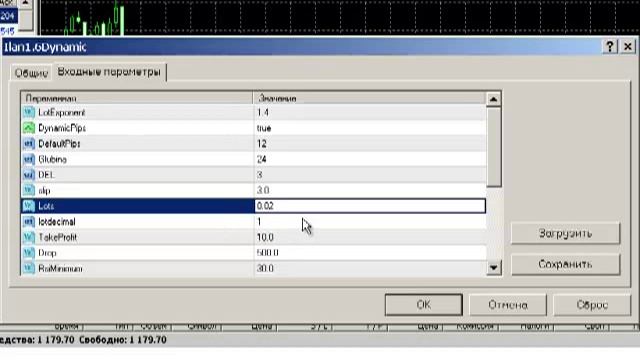Click the Отмена button
The image size is (640, 360).
point(508,305)
